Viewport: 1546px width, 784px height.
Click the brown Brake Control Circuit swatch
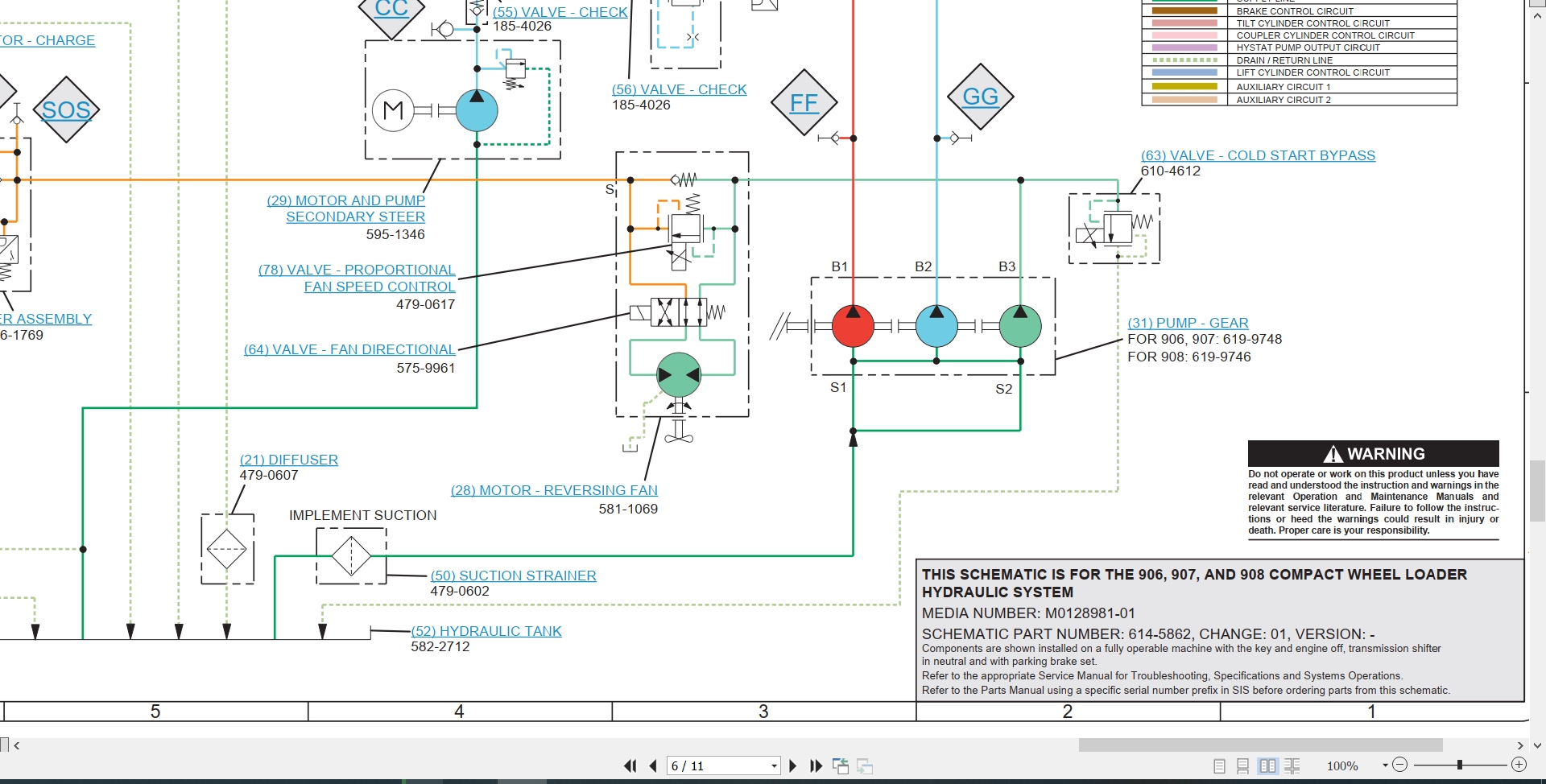[1184, 11]
